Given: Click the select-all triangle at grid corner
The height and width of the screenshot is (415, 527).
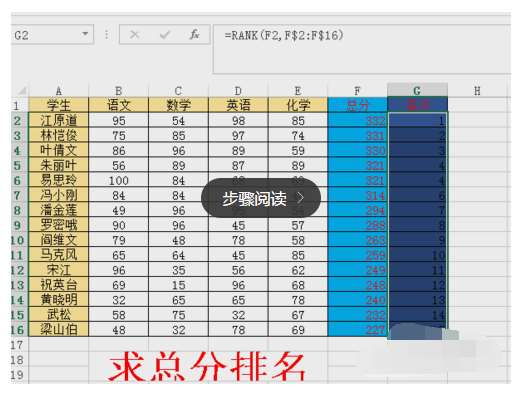Looking at the screenshot, I should [x=22, y=91].
